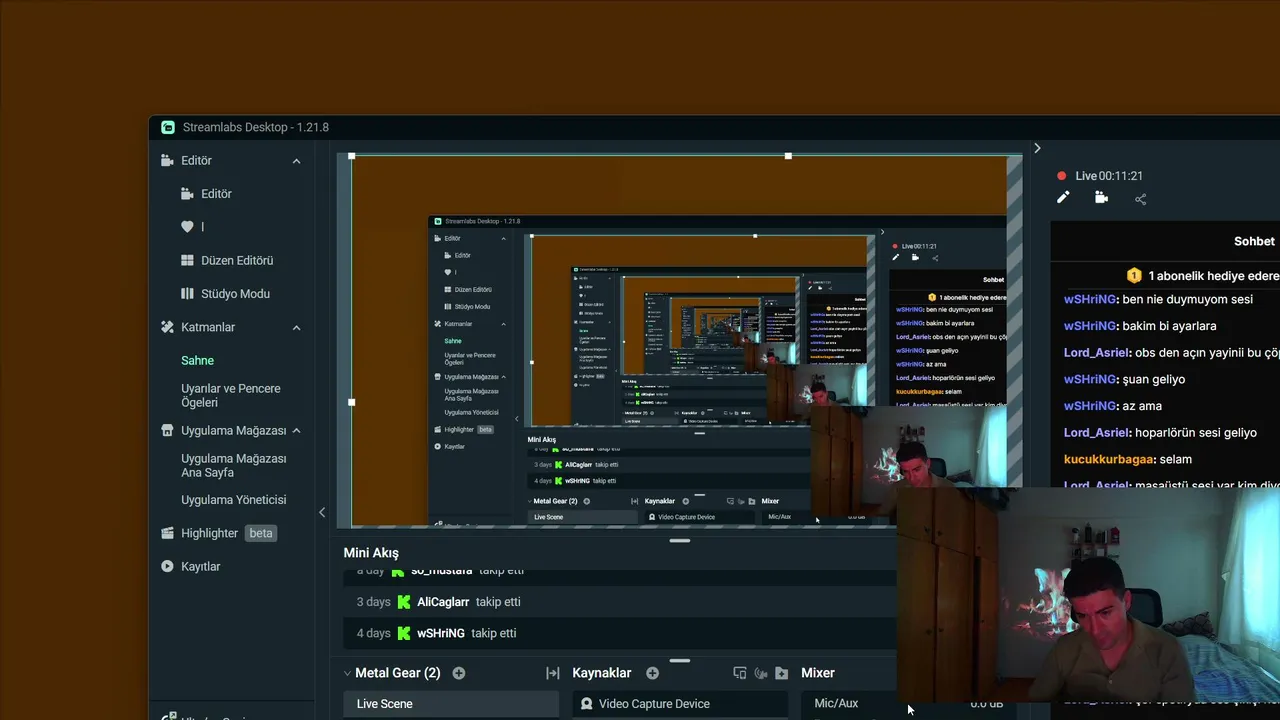Open the Kayıtlar page
This screenshot has height=720, width=1280.
pyautogui.click(x=200, y=566)
